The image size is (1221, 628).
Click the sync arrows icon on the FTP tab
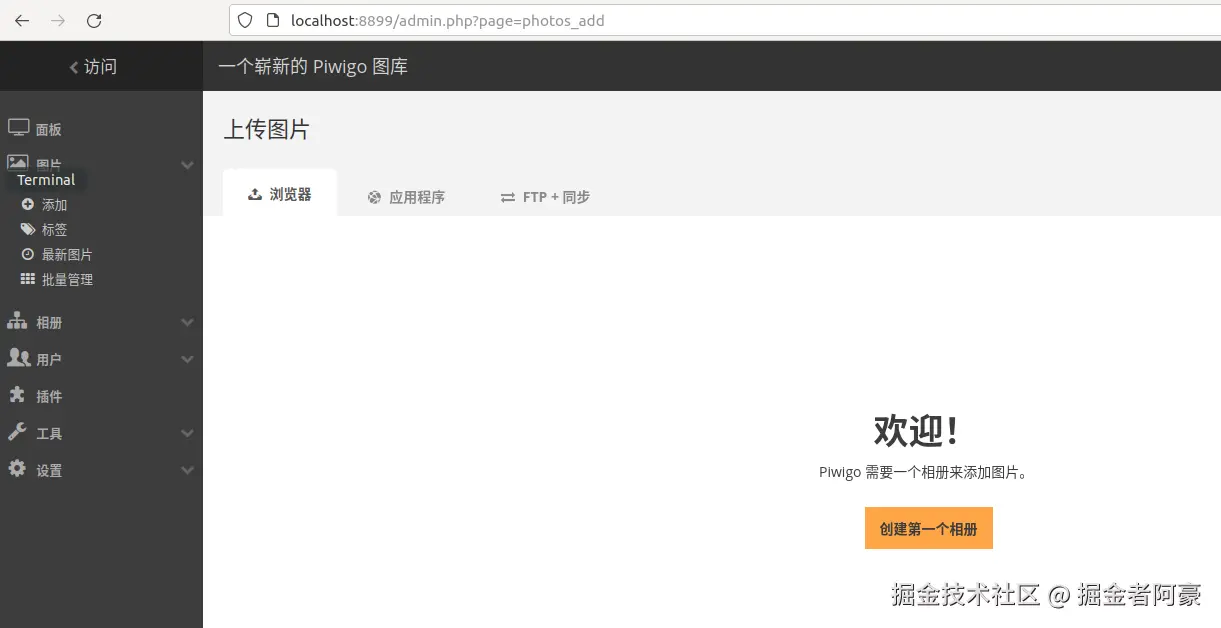tap(508, 198)
